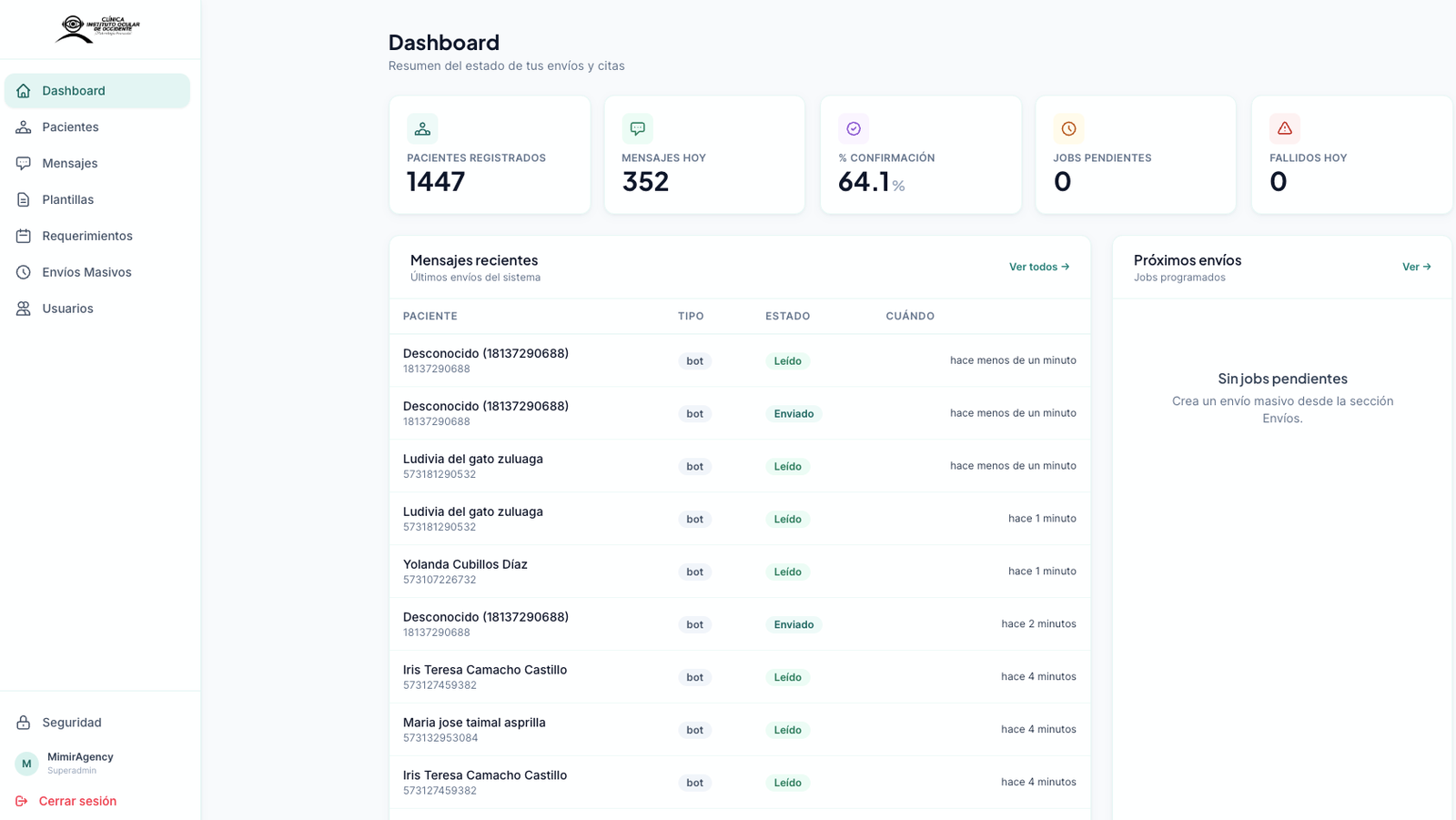Screen dimensions: 1456x820
Task: Open the Pacientes menu item
Action: click(97, 127)
